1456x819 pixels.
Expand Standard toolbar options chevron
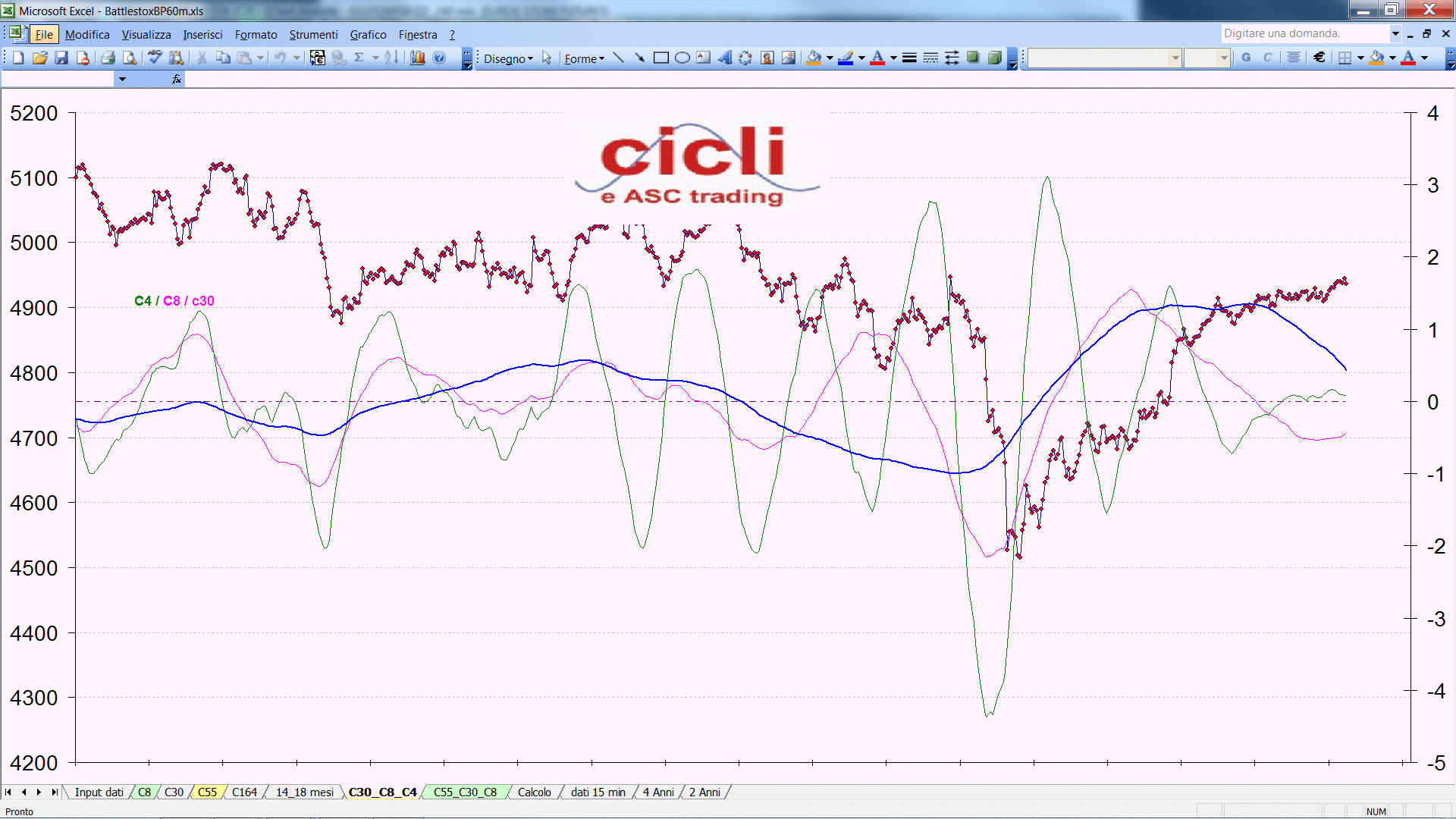[x=467, y=58]
